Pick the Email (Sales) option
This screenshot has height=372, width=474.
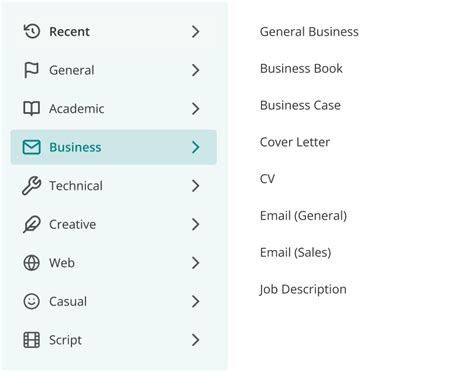pos(296,252)
